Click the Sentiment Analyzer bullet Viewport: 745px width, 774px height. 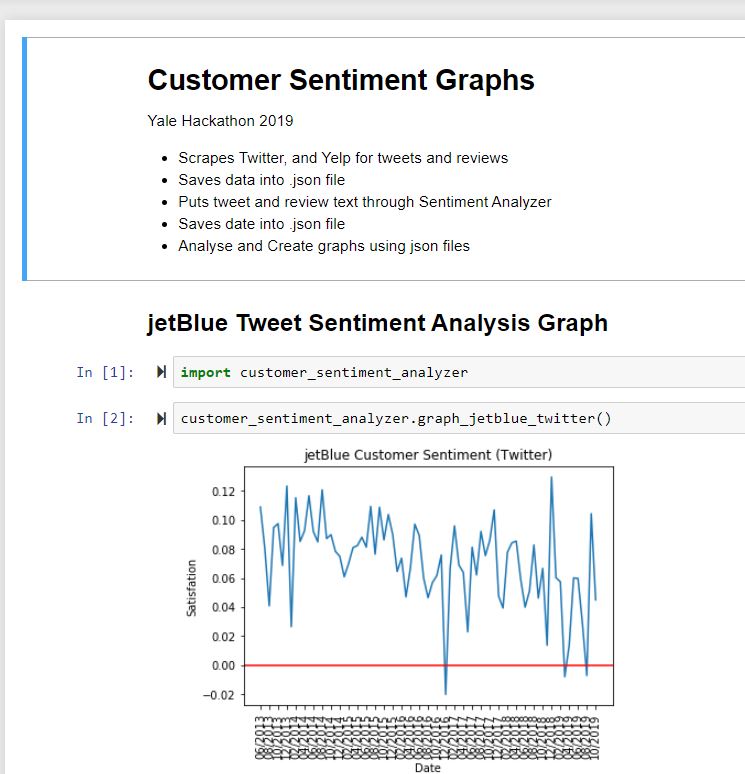tap(365, 202)
